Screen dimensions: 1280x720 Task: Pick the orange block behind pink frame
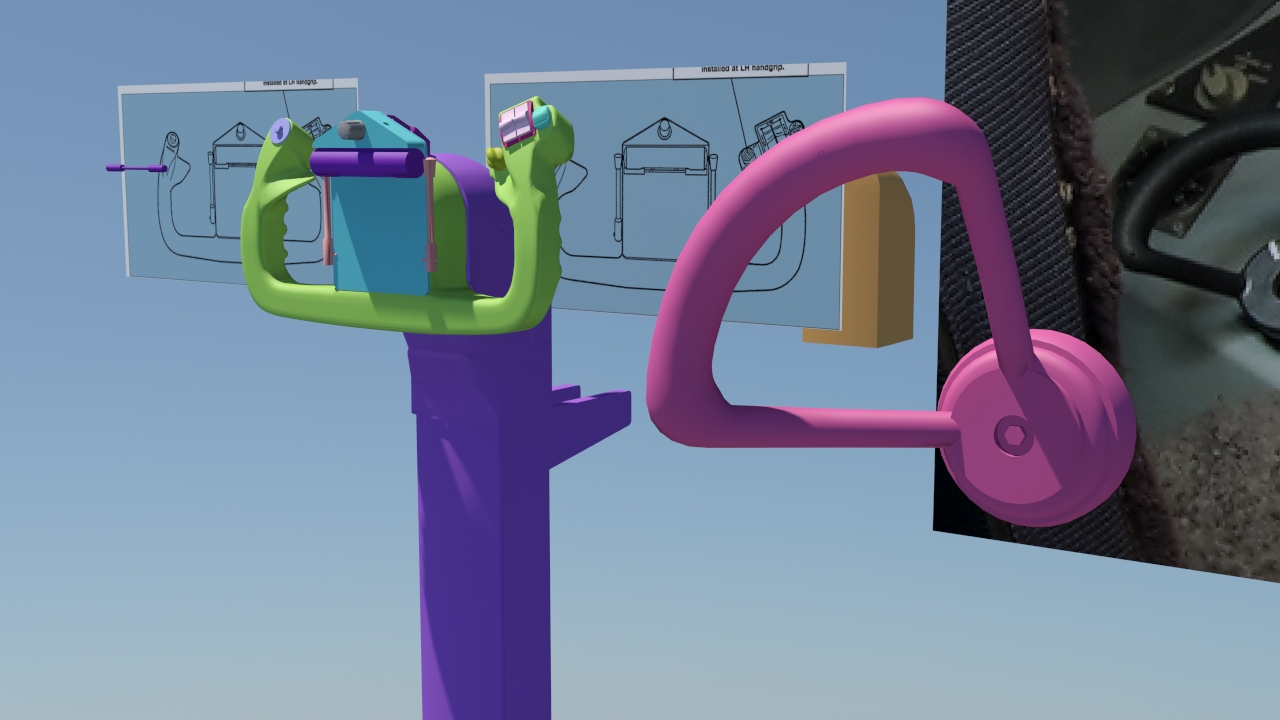pos(868,262)
